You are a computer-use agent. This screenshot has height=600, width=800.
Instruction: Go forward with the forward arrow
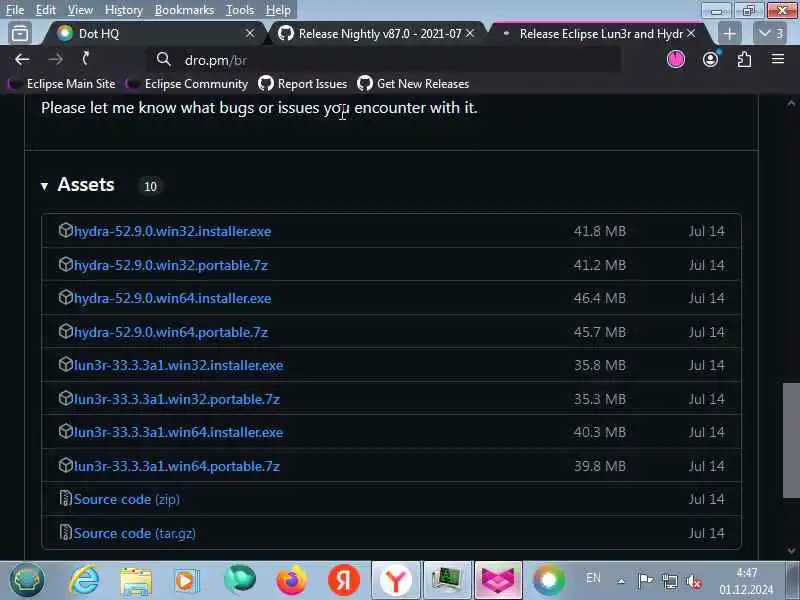coord(55,60)
